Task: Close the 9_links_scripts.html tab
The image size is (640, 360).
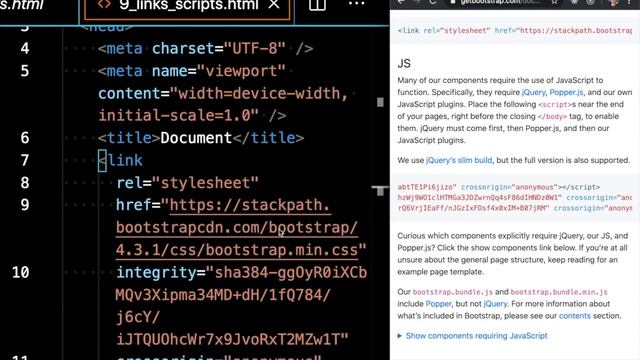Action: [x=274, y=4]
